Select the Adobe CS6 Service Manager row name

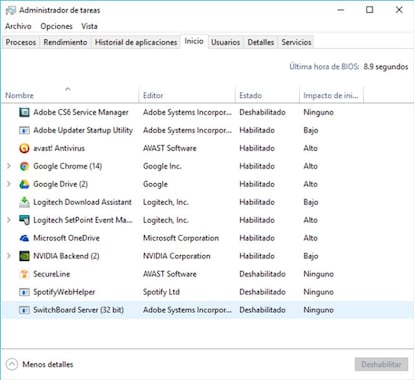point(81,112)
